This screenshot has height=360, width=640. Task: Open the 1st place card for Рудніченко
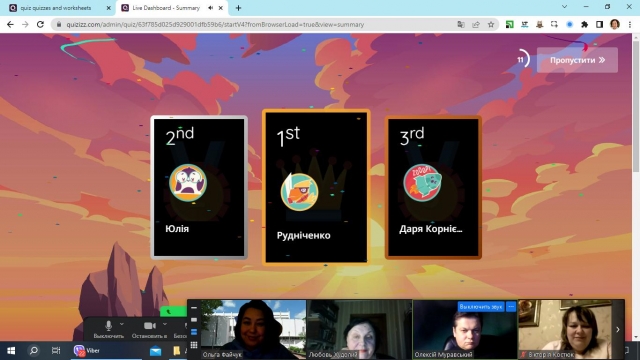click(x=316, y=187)
